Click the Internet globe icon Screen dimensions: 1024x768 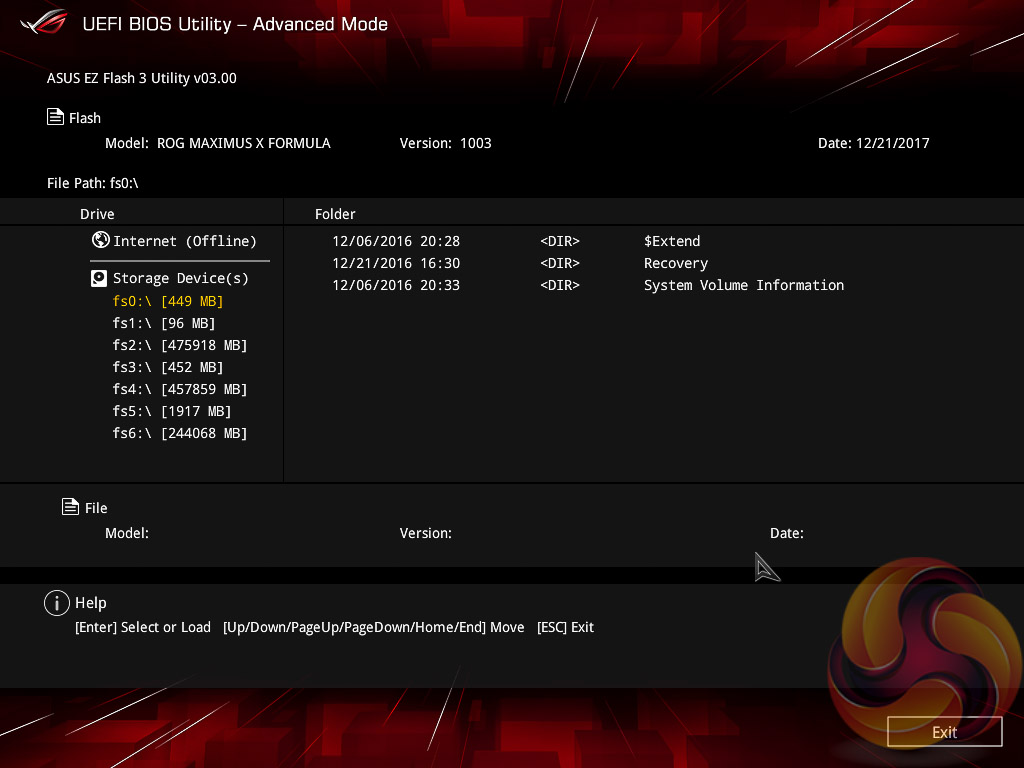100,240
